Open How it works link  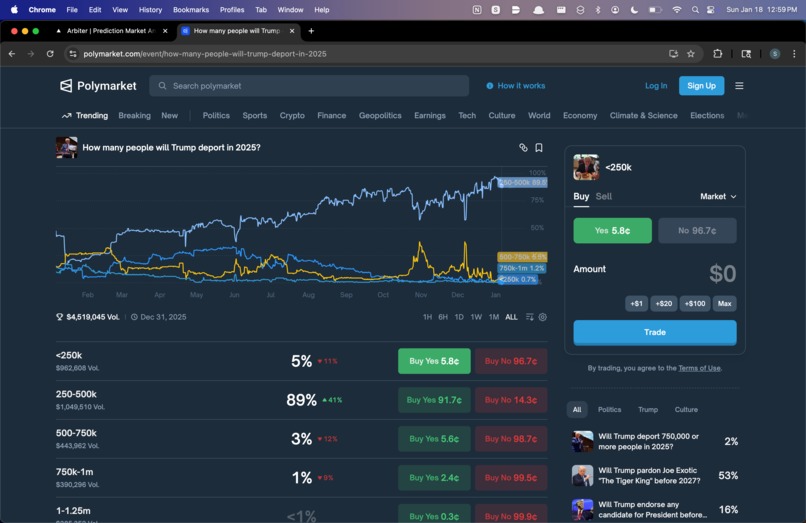(x=516, y=86)
